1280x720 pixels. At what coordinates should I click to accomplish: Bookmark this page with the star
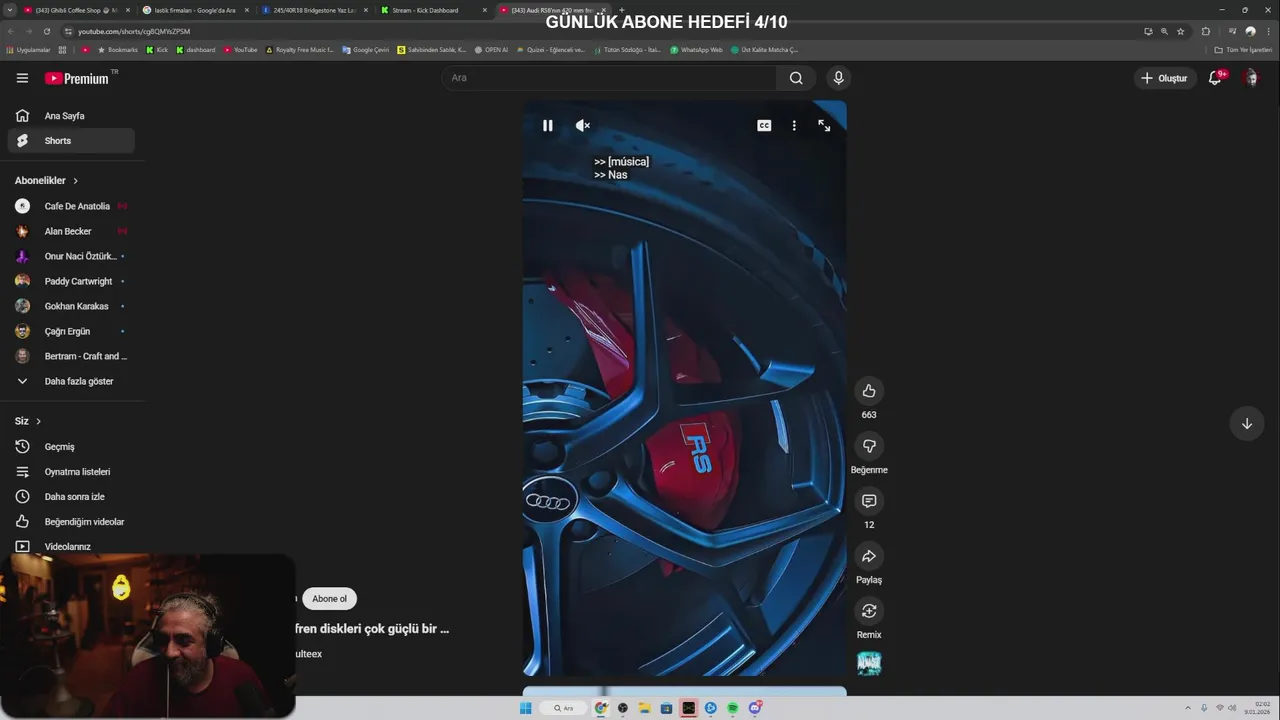pos(1180,31)
